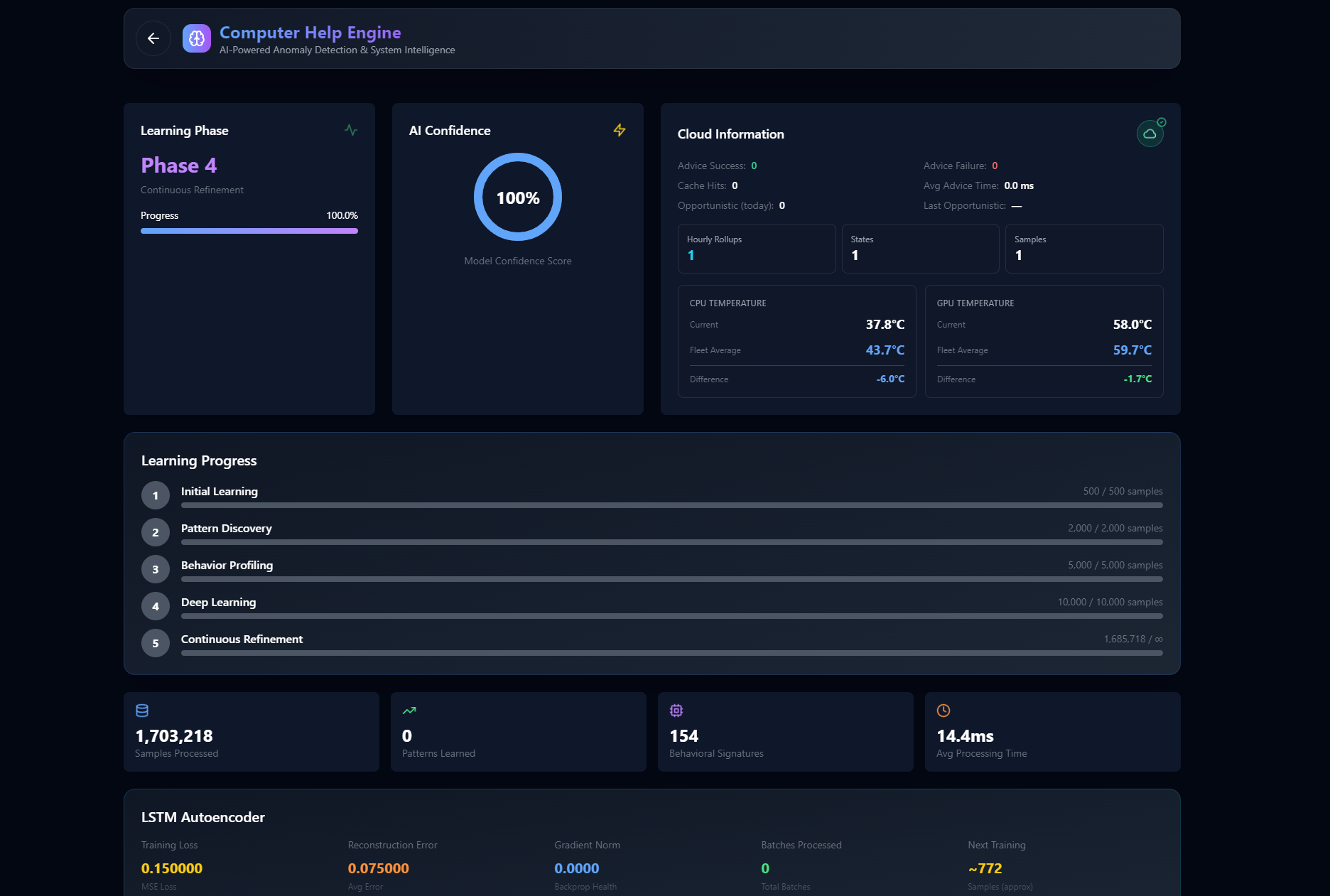Screen dimensions: 1330x896
Task: Expand the CPU Temperature details section
Action: 796,341
